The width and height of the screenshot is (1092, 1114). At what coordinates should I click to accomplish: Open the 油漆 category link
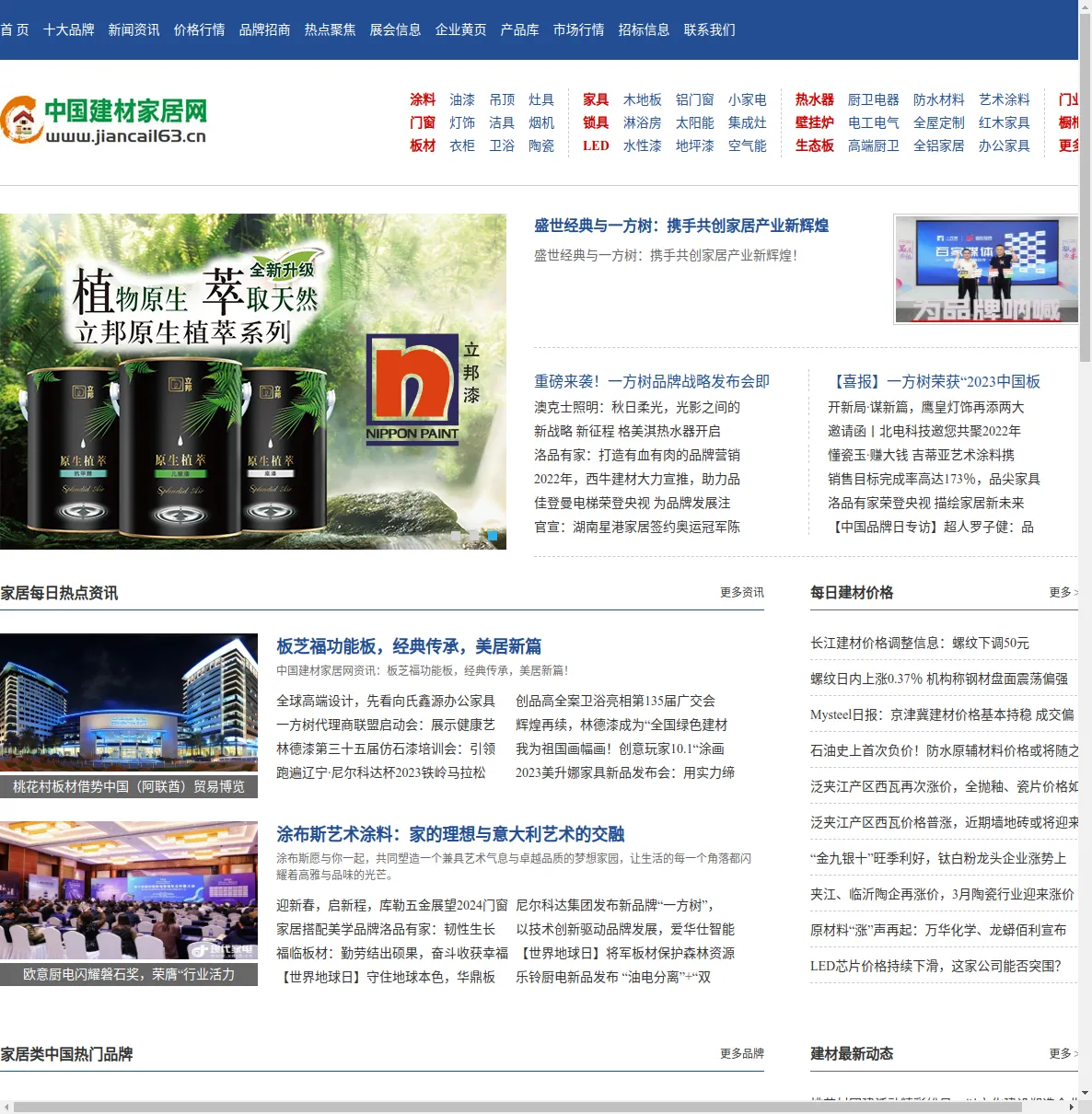462,99
